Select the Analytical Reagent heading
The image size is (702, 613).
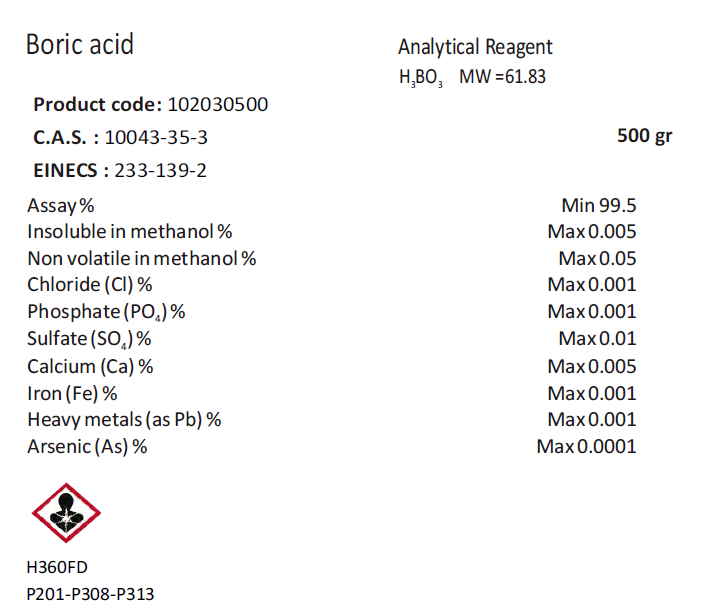pyautogui.click(x=475, y=47)
